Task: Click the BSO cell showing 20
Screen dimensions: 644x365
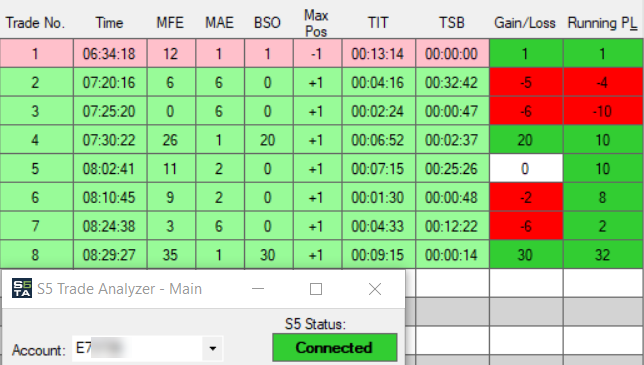Action: (269, 140)
